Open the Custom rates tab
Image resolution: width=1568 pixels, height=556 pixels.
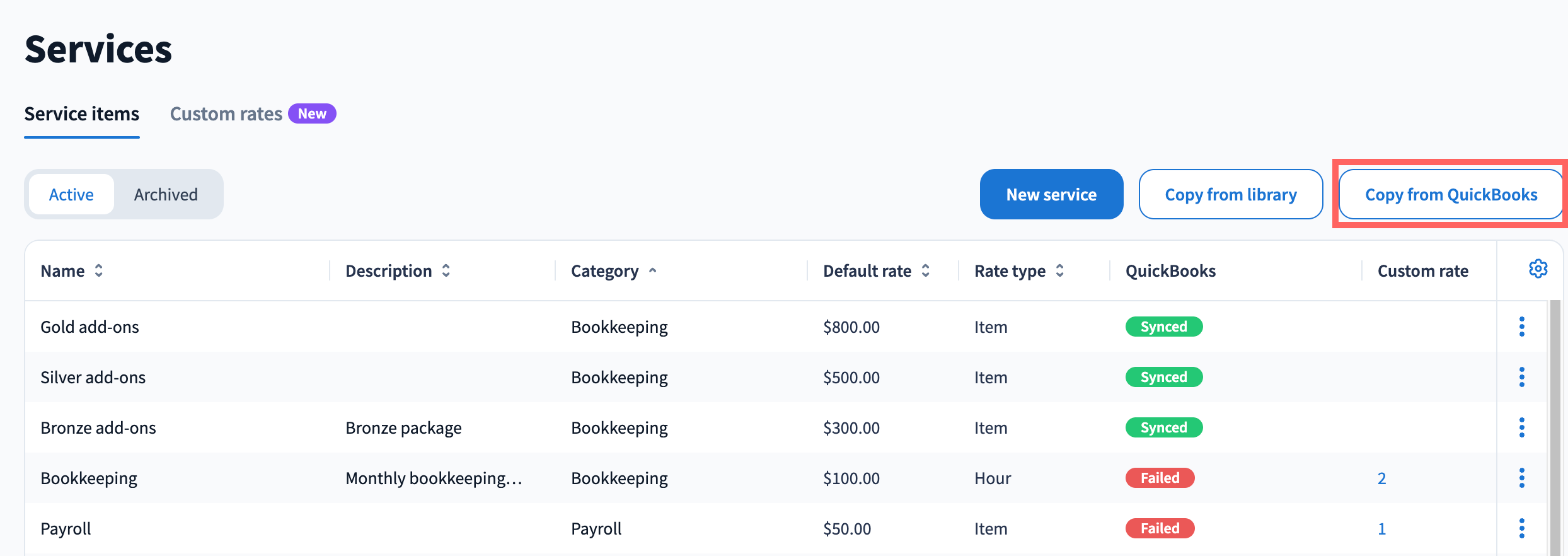[253, 114]
